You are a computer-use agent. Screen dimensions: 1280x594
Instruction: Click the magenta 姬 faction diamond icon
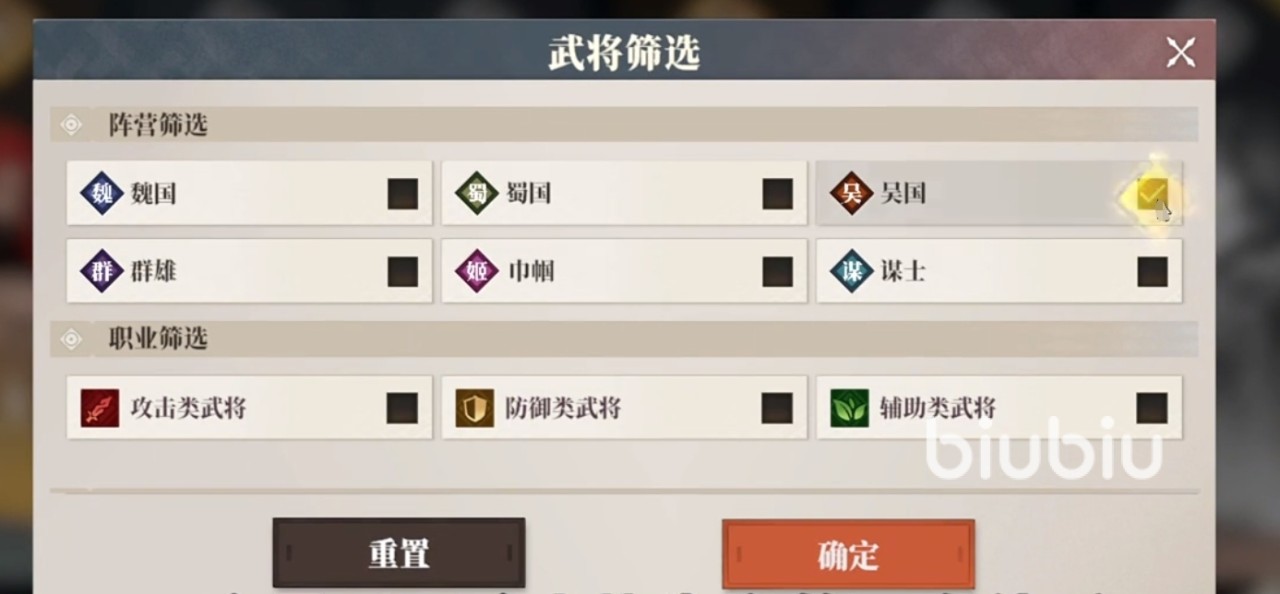(476, 271)
